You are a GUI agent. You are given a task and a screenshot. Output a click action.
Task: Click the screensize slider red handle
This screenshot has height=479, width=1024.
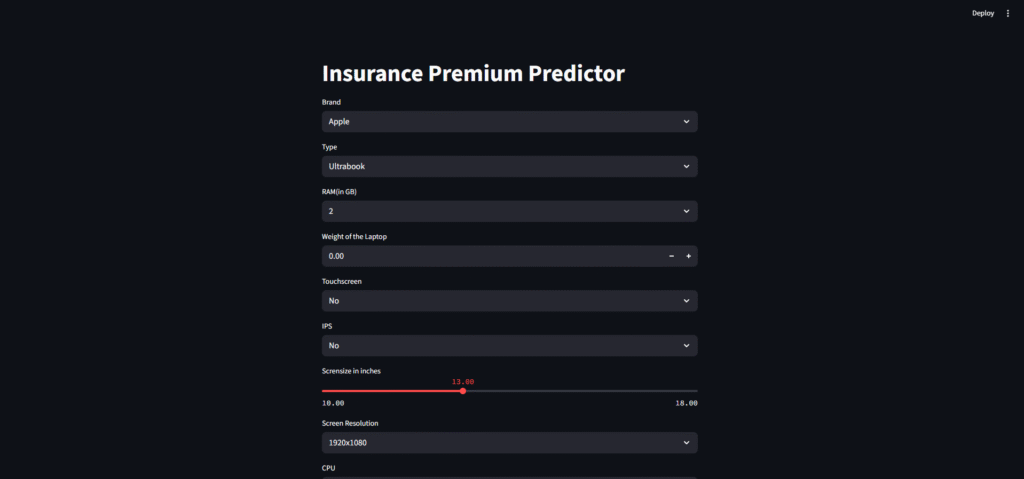tap(463, 391)
